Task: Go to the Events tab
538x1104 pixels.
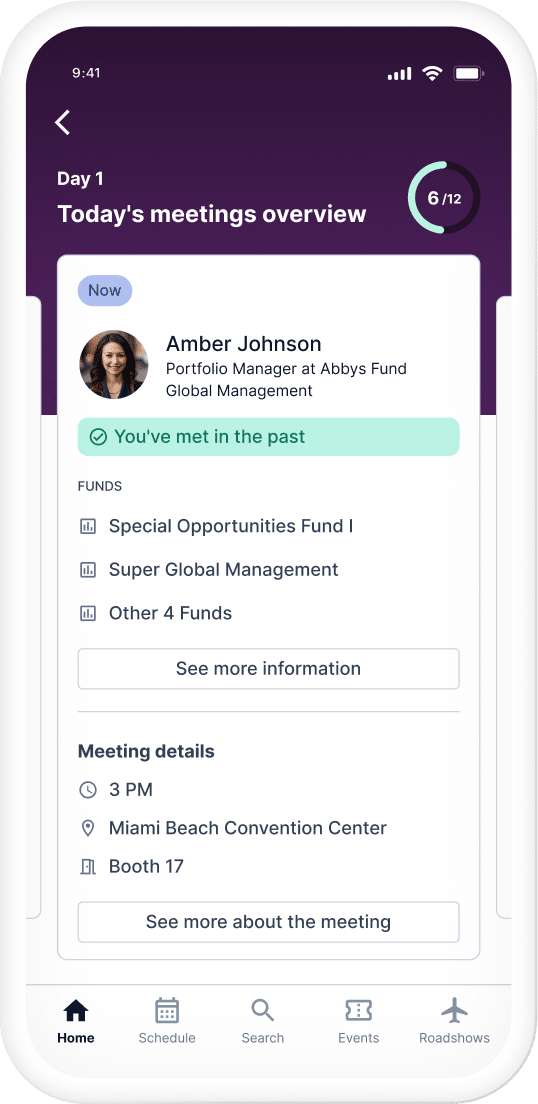Action: pyautogui.click(x=358, y=1022)
